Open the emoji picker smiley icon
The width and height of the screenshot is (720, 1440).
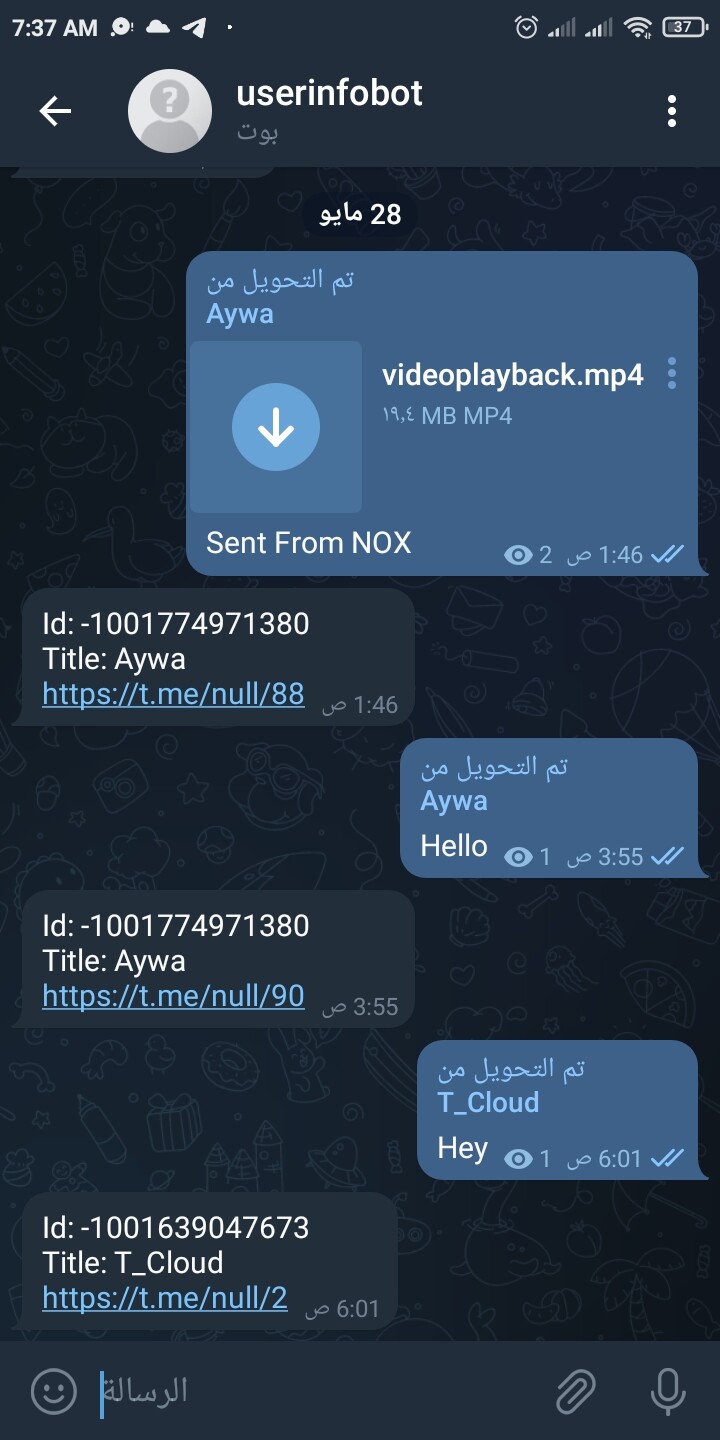(54, 1390)
